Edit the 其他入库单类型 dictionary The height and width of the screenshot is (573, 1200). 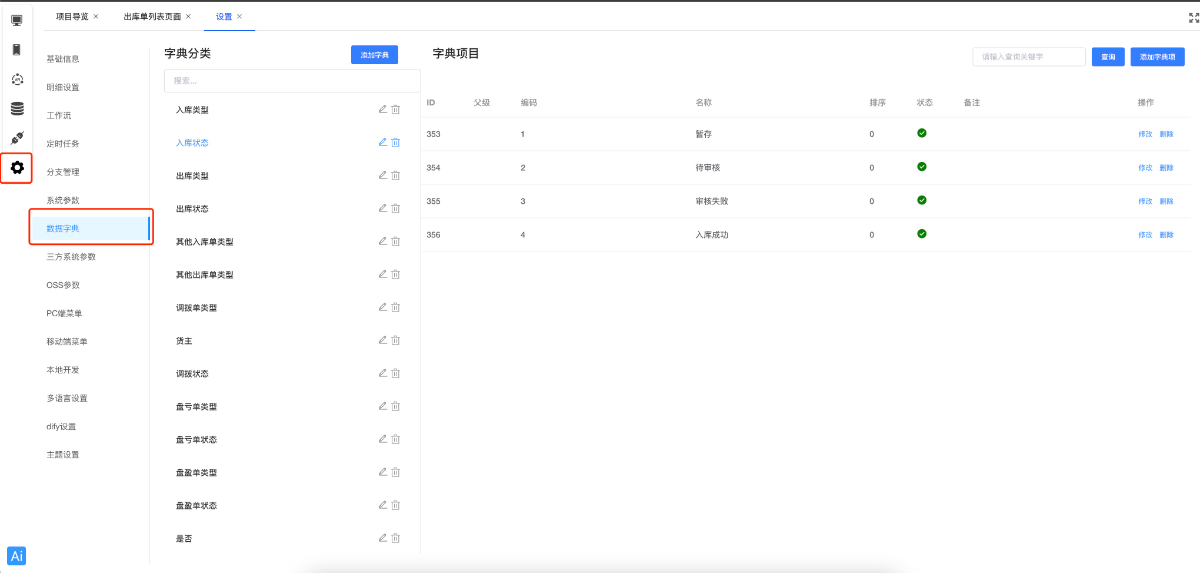tap(383, 241)
